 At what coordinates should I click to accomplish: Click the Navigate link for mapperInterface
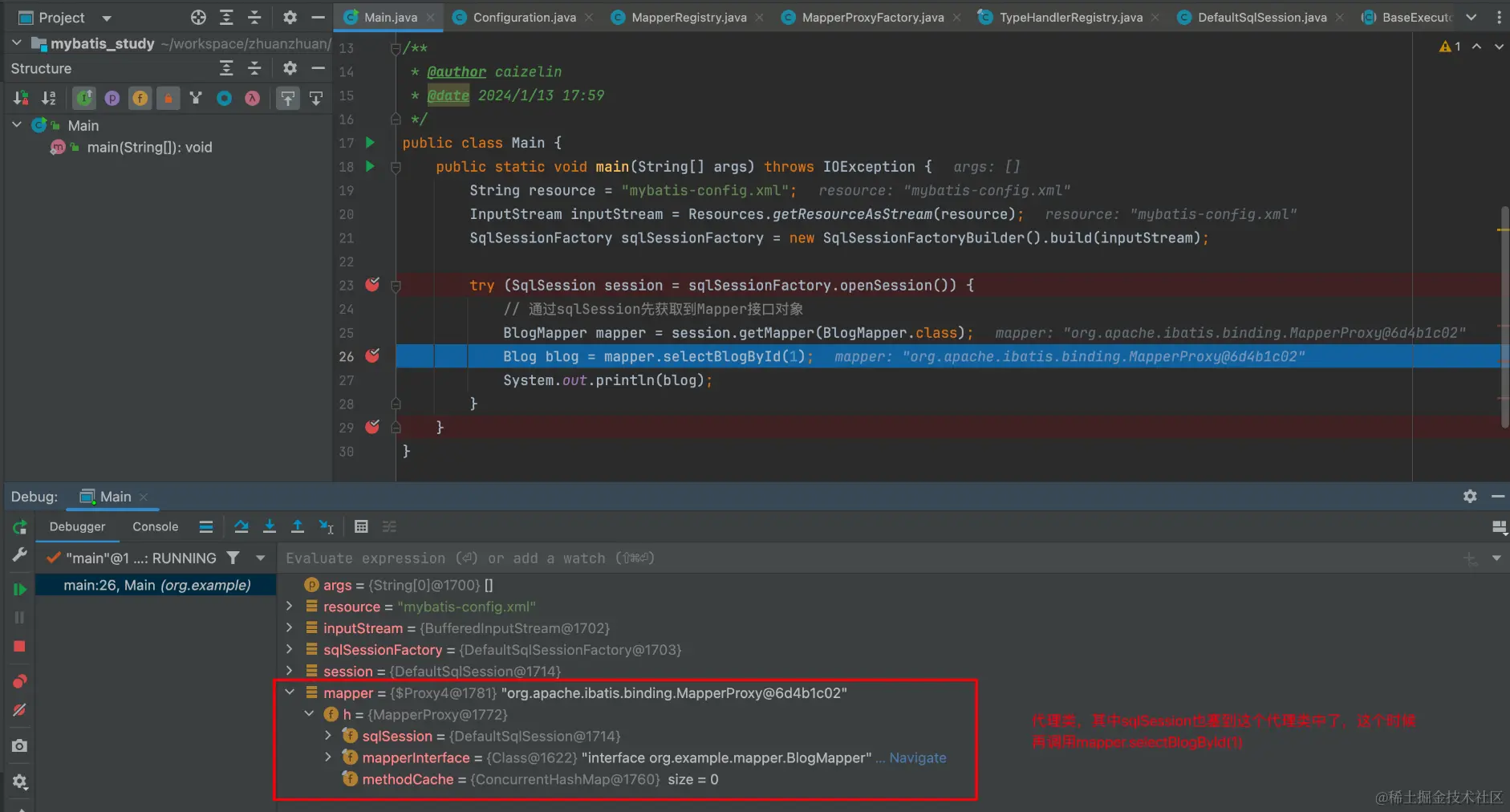click(917, 758)
